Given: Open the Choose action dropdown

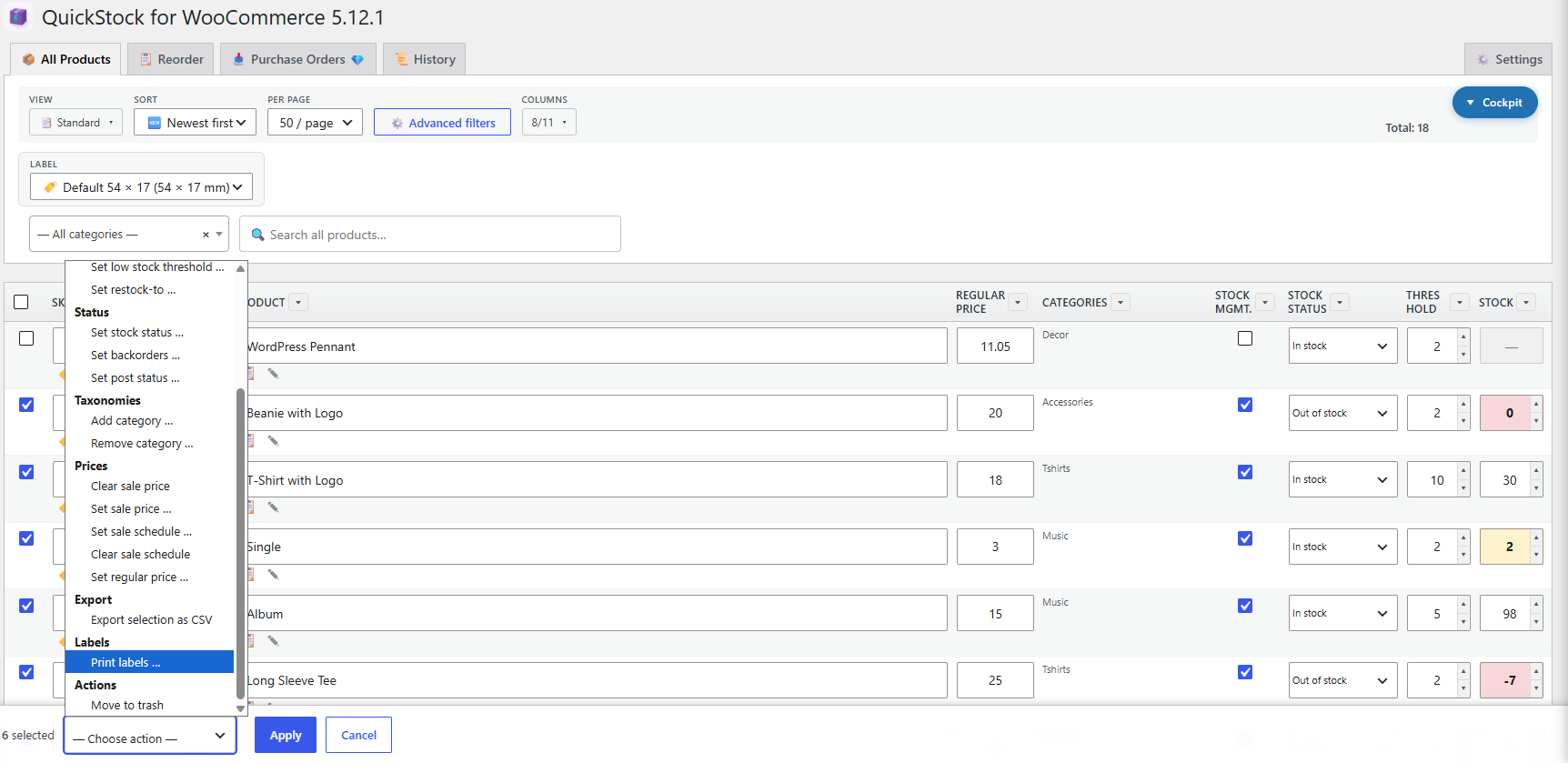Looking at the screenshot, I should pyautogui.click(x=150, y=736).
